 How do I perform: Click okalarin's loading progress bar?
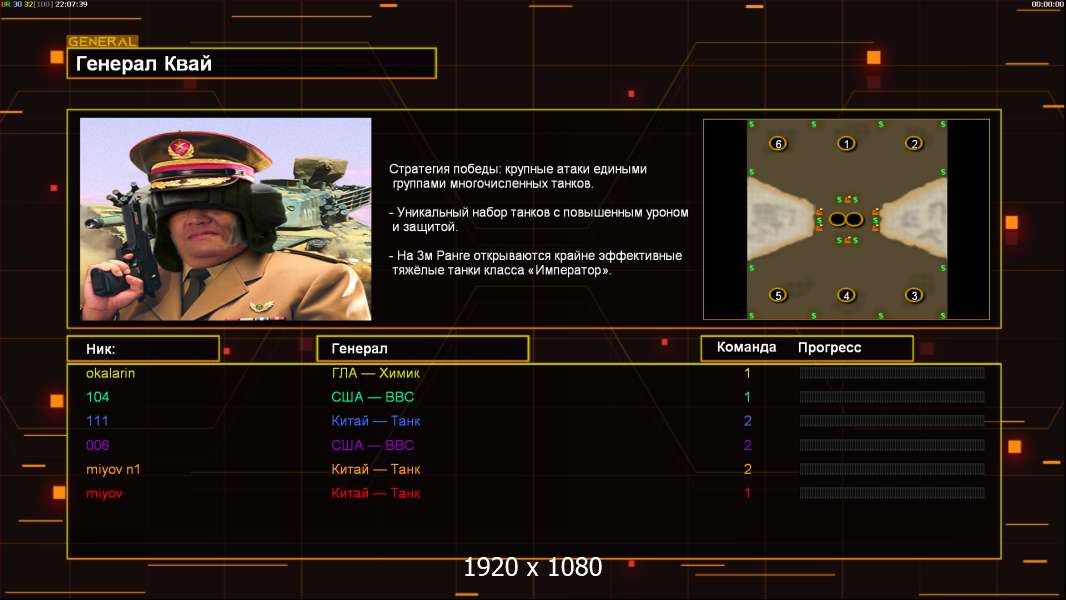coord(892,373)
